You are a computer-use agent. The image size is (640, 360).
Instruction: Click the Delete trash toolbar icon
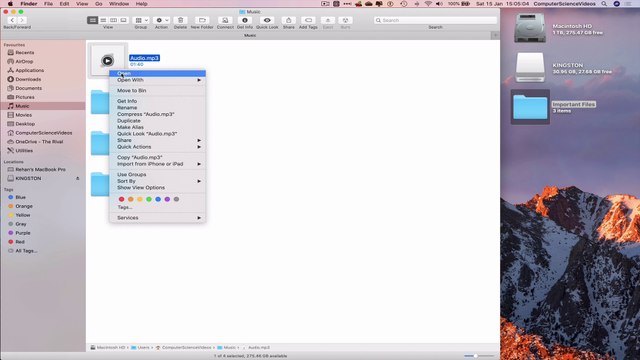click(180, 20)
